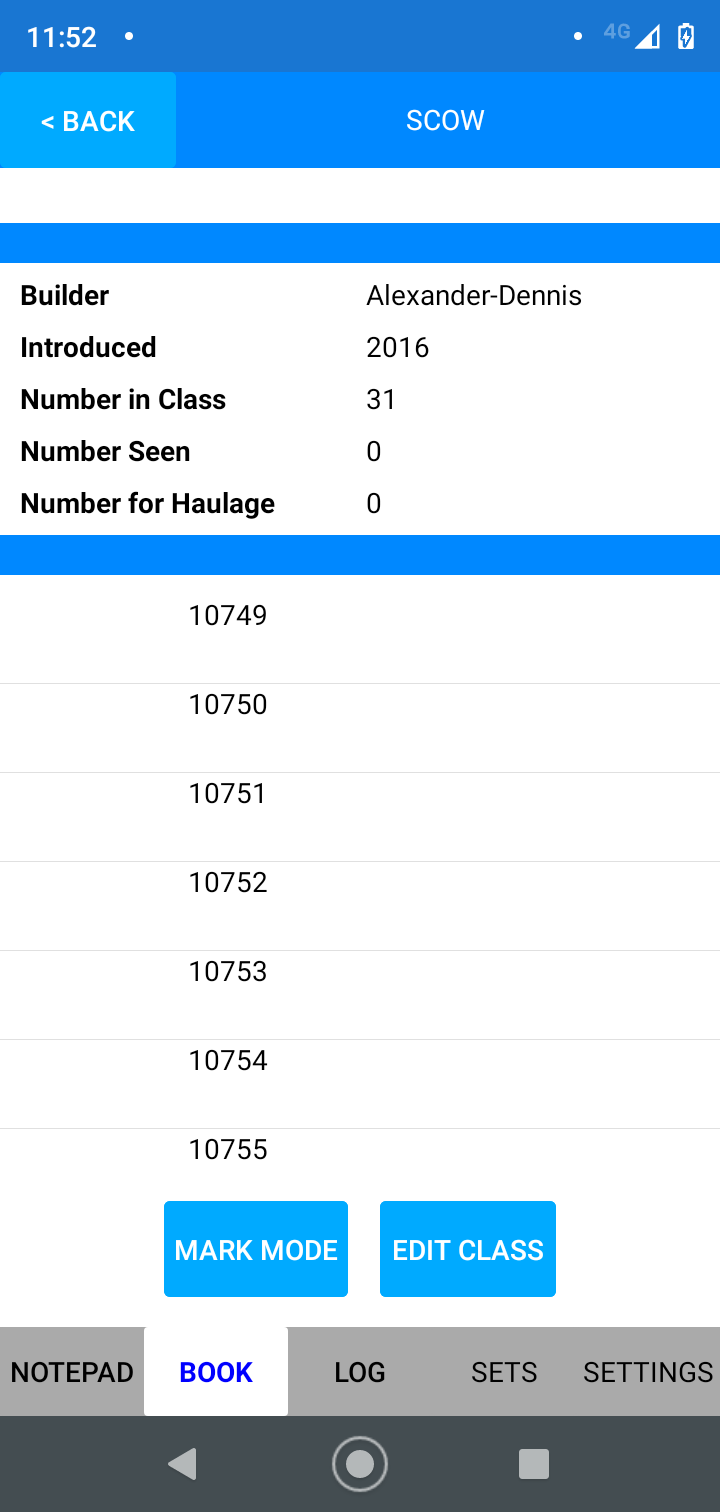Screen dimensions: 720x1512
Task: Select the currently active BOOK tab
Action: (215, 1371)
